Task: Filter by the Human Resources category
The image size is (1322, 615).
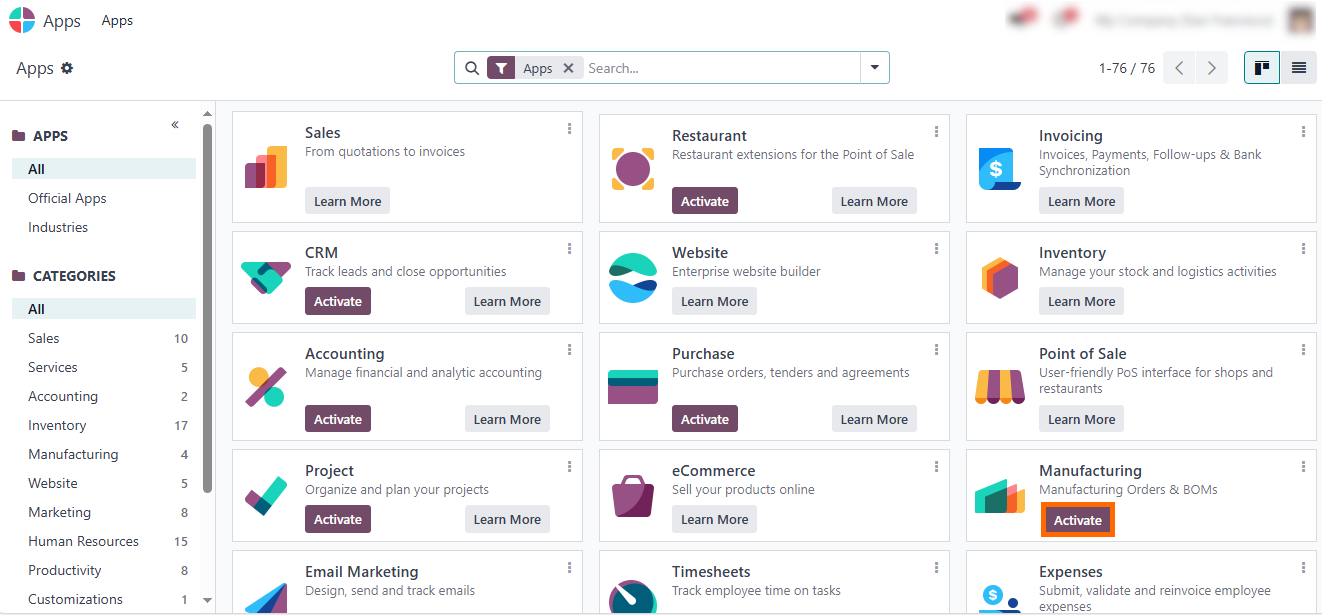Action: [x=104, y=541]
